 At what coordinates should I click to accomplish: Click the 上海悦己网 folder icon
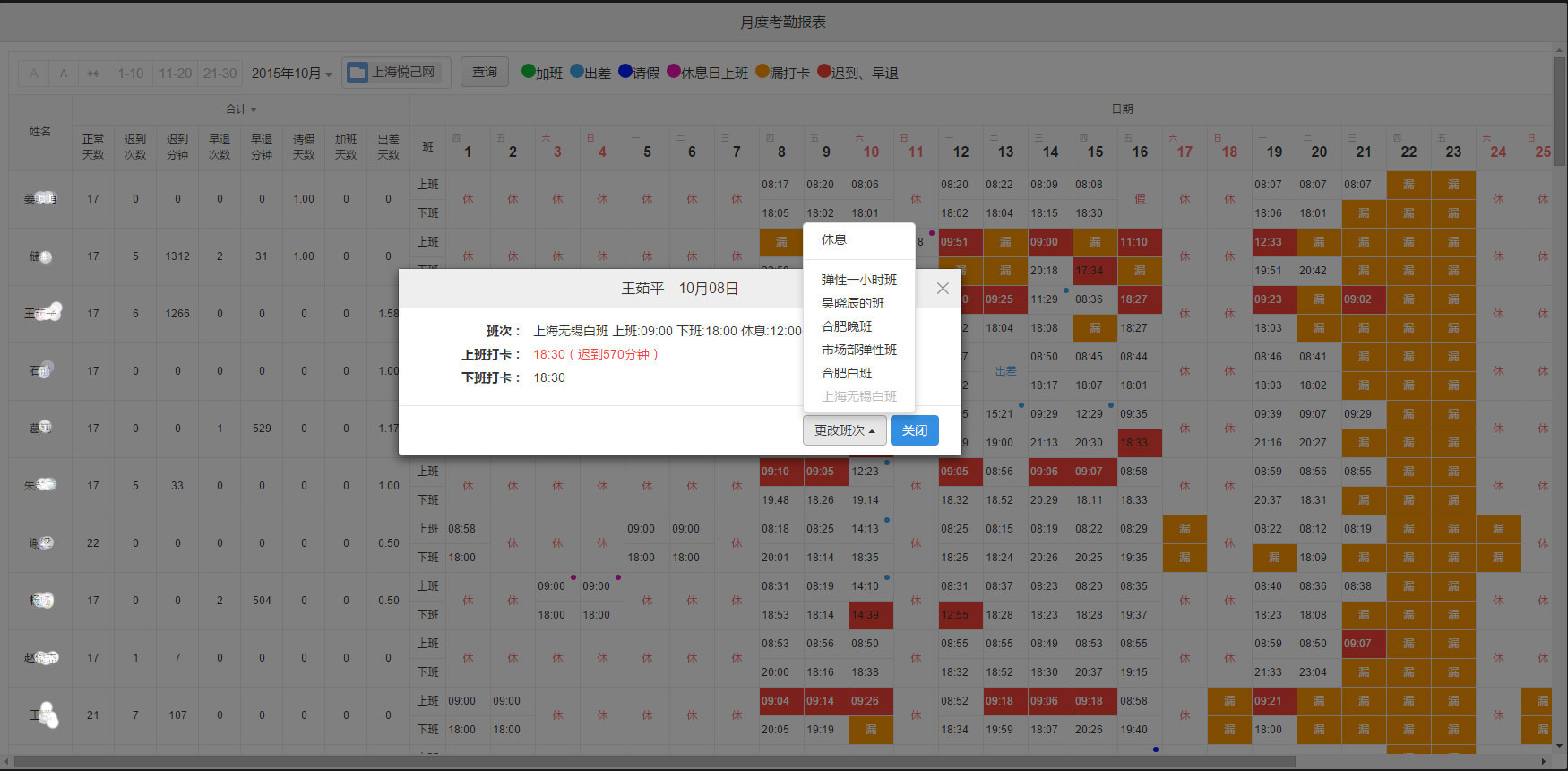358,73
